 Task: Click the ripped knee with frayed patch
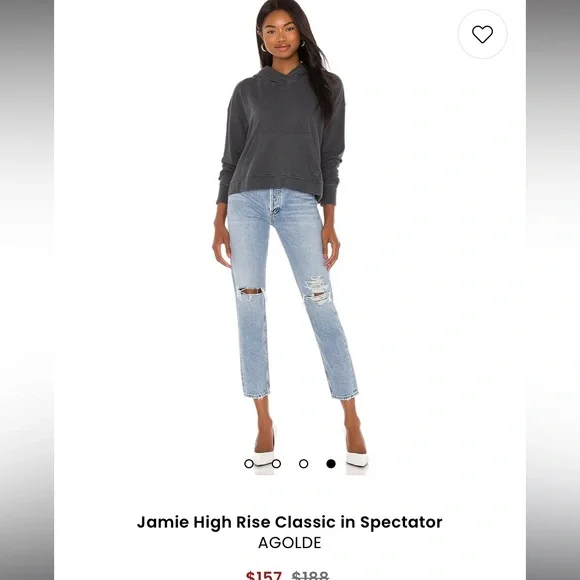pyautogui.click(x=317, y=290)
